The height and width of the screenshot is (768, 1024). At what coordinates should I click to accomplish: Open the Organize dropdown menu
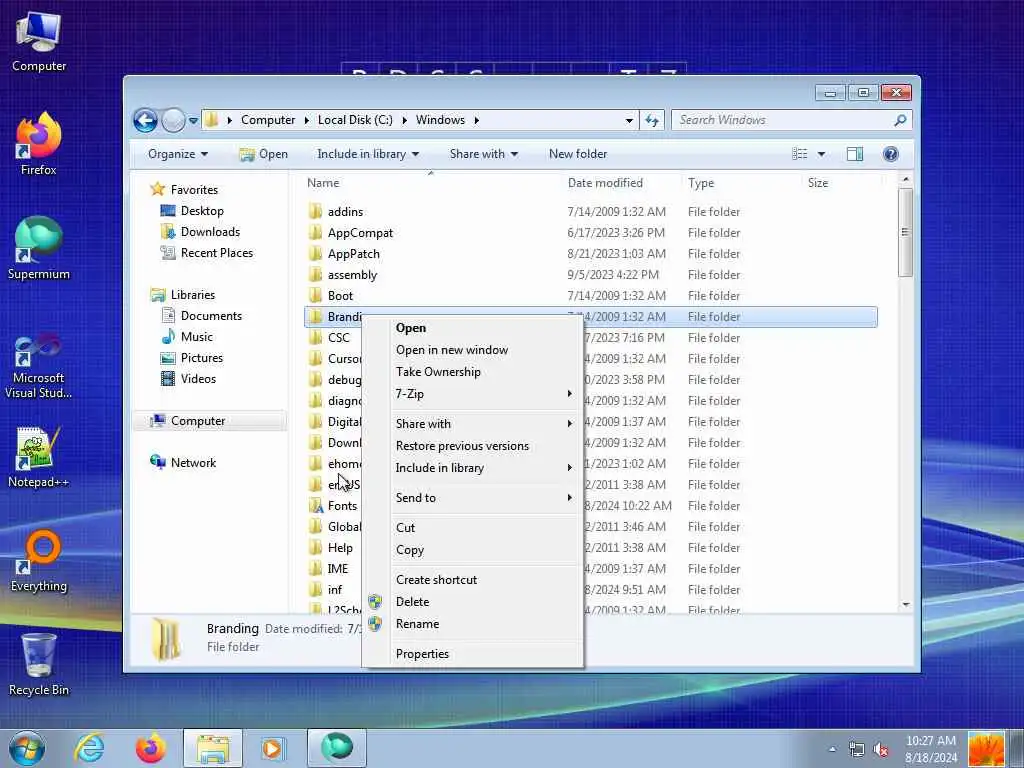[178, 154]
